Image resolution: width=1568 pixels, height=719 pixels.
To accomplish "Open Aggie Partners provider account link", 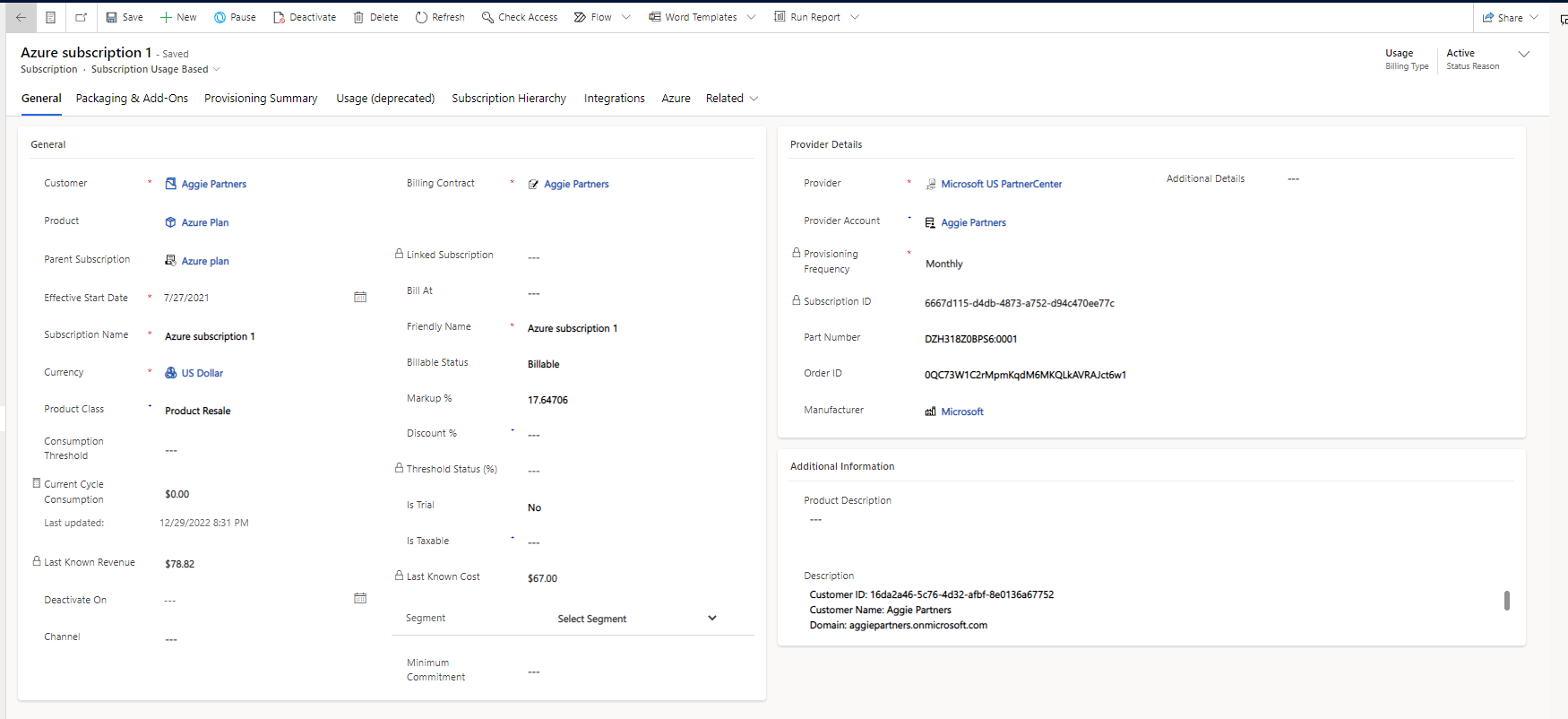I will (x=973, y=222).
